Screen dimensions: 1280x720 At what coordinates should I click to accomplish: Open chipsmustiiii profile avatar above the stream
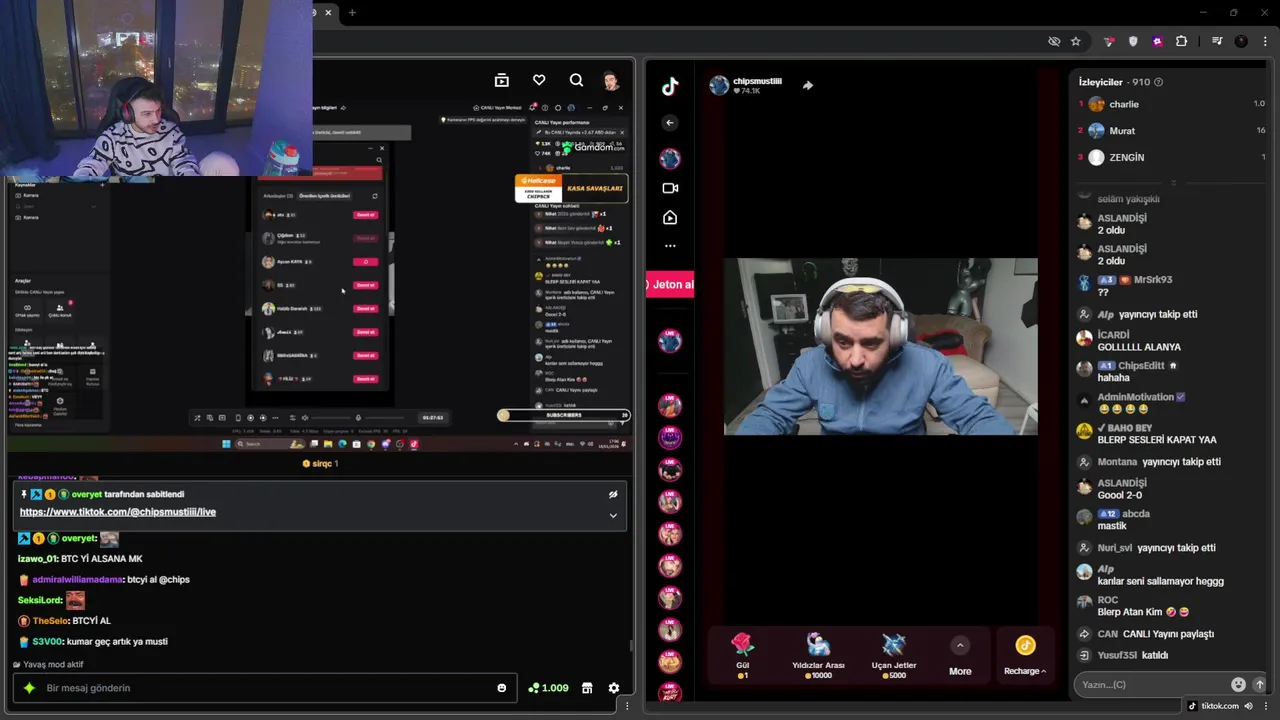point(719,85)
